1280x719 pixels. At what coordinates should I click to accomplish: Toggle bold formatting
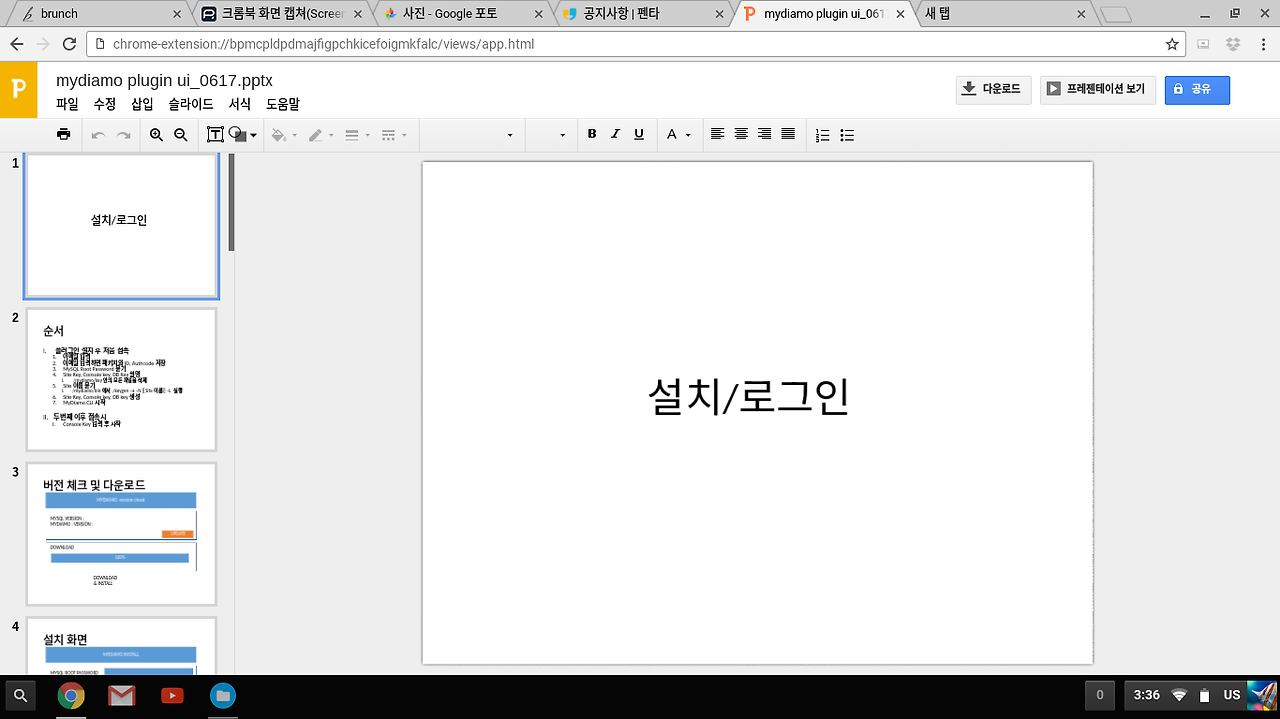591,134
